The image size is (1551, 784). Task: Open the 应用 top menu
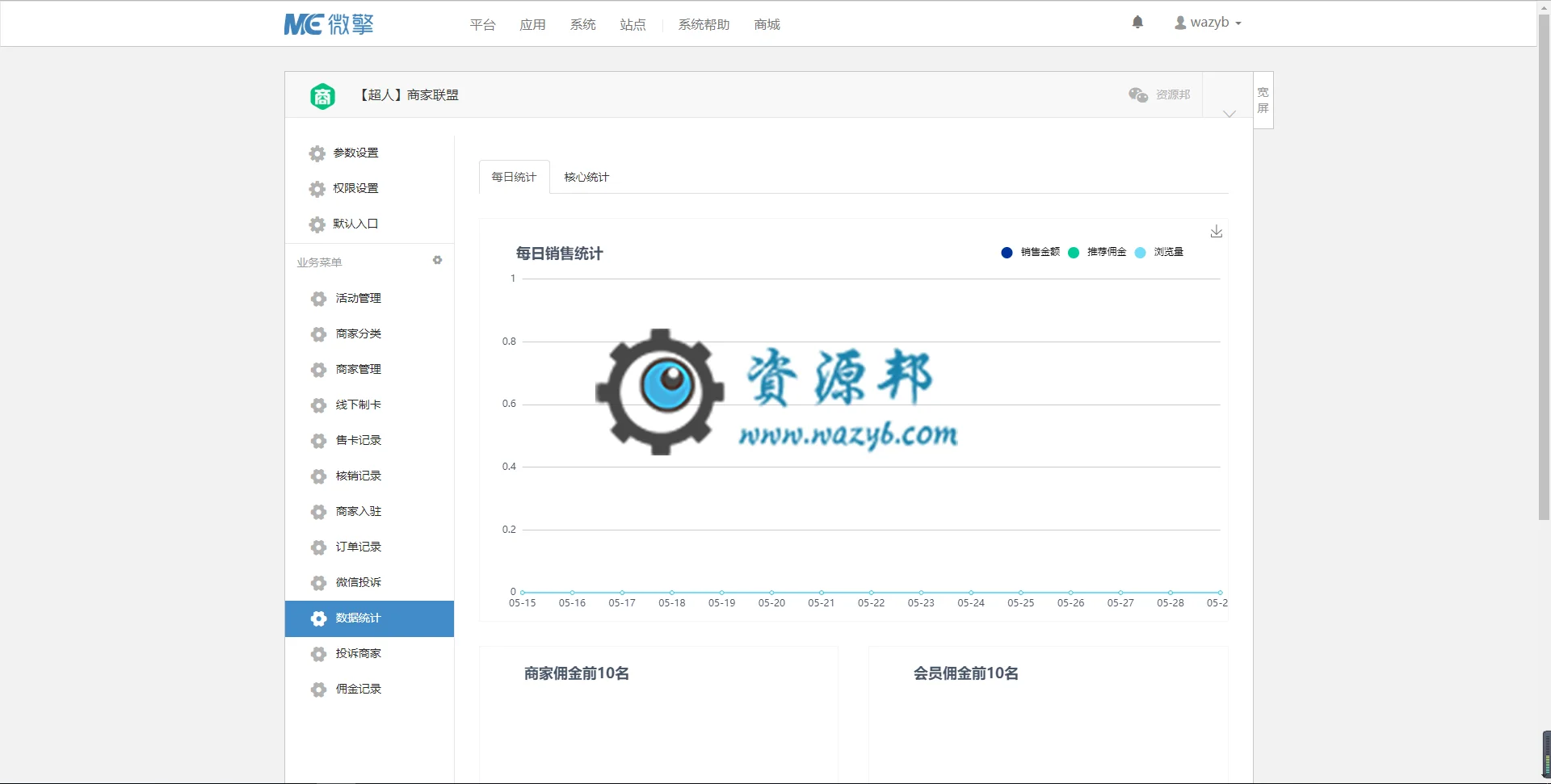pyautogui.click(x=532, y=25)
